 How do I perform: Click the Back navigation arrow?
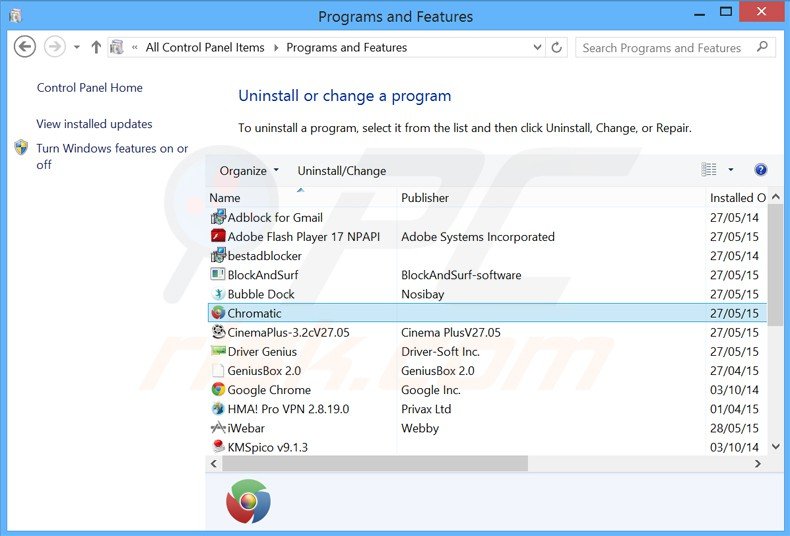[x=24, y=47]
